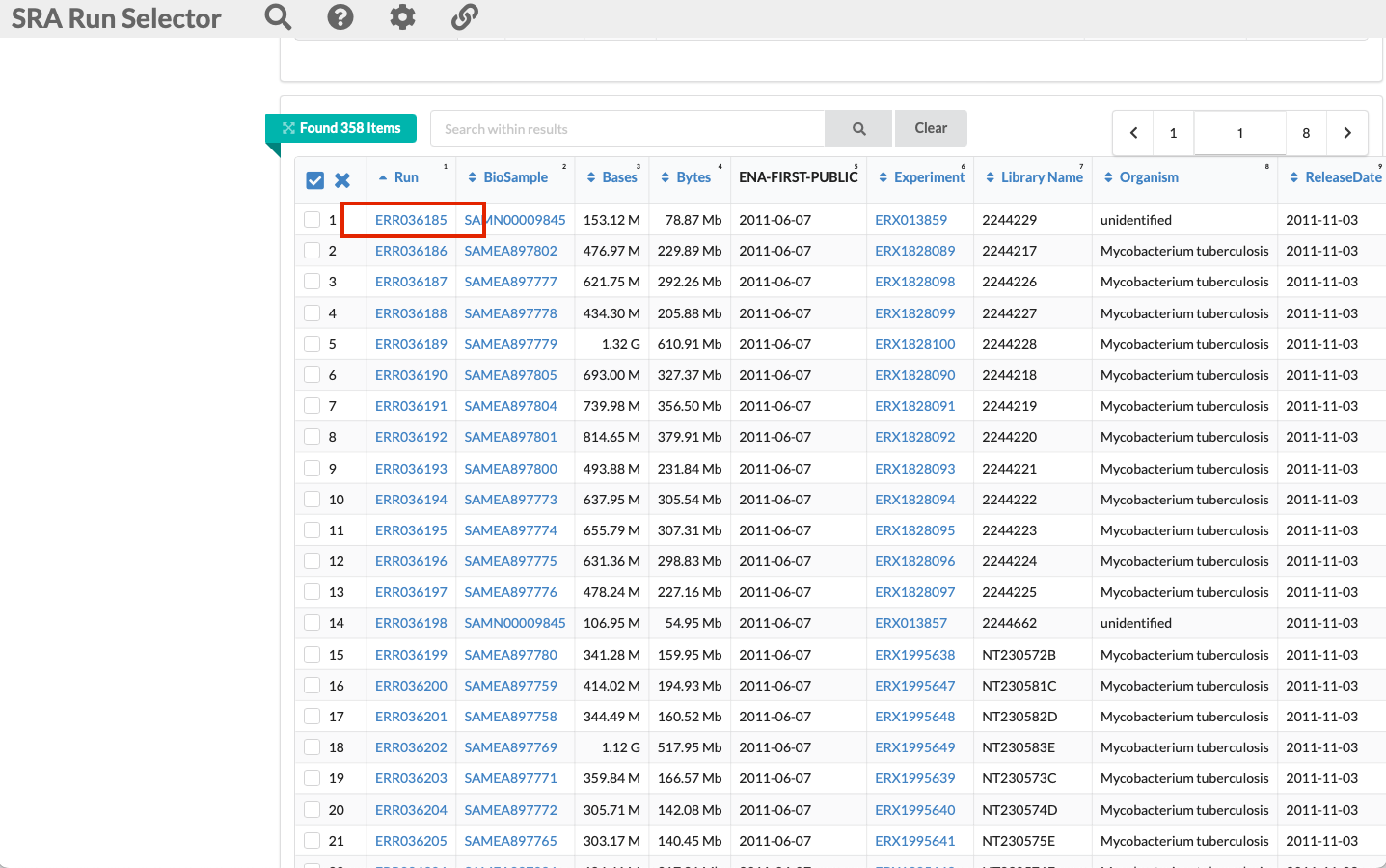Select checkbox for row ERR036190
The height and width of the screenshot is (868, 1386).
(312, 375)
